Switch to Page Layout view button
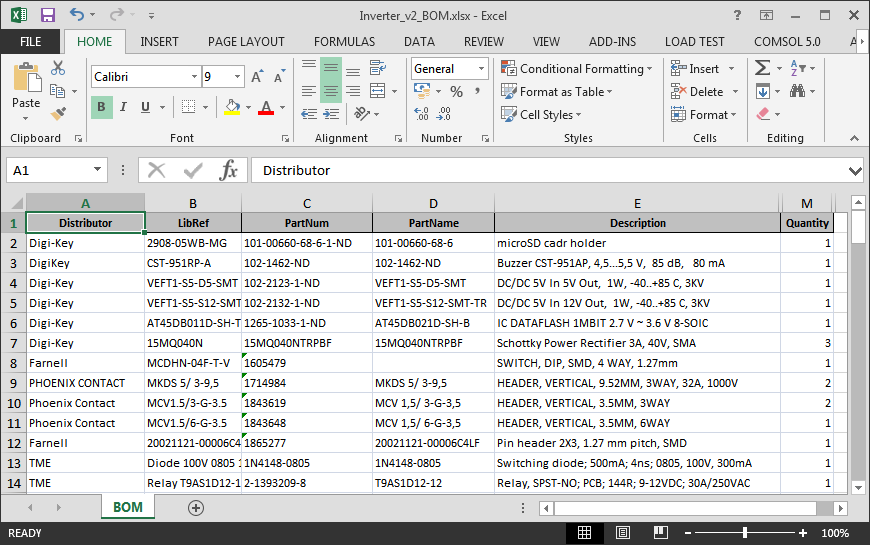 [623, 533]
